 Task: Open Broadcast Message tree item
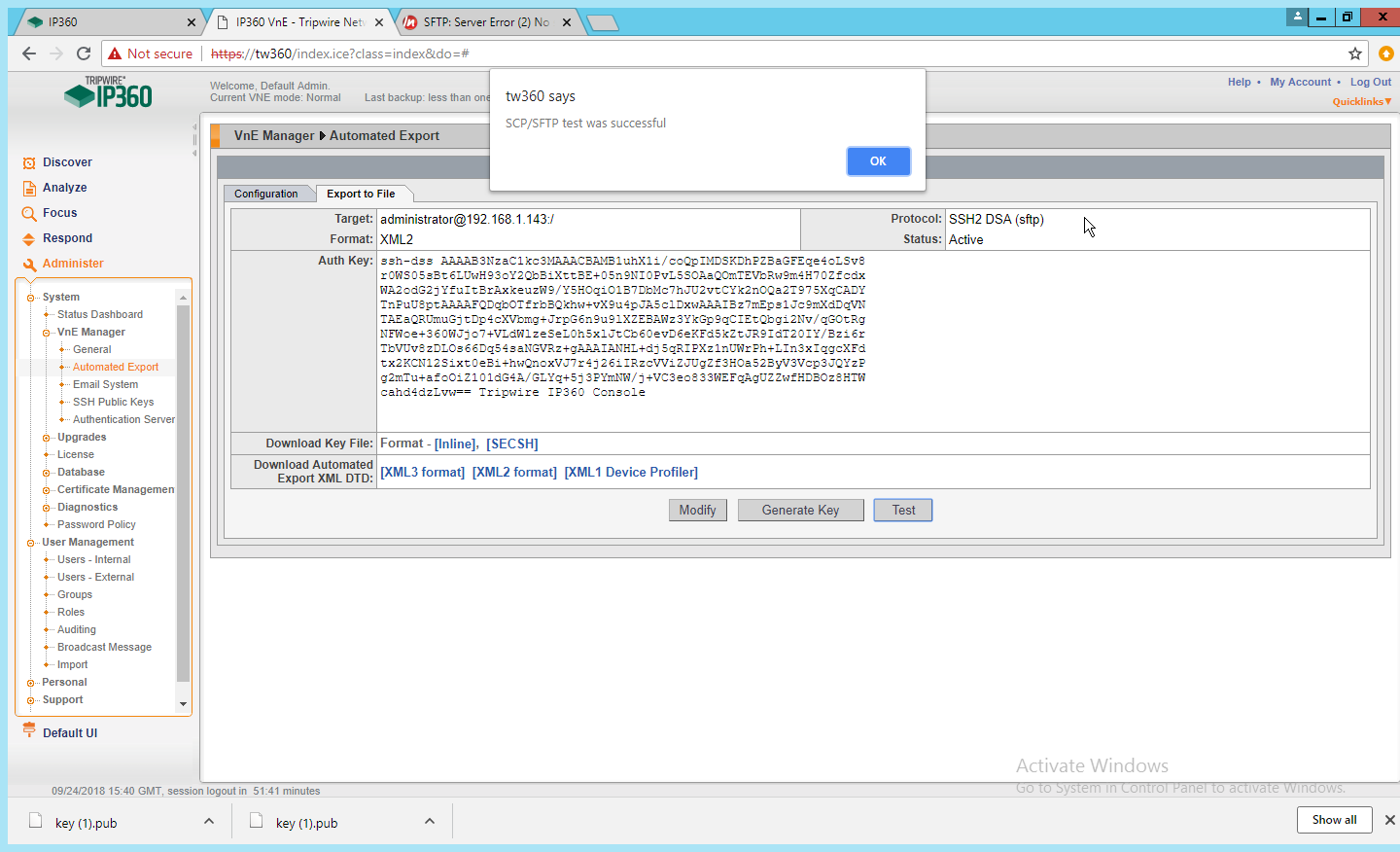pos(104,648)
